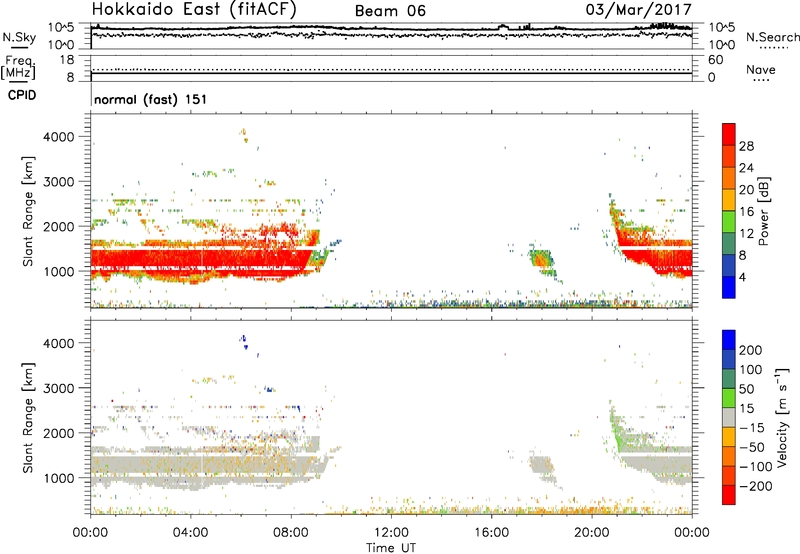Click the 'N.Search' legend label

tap(773, 37)
